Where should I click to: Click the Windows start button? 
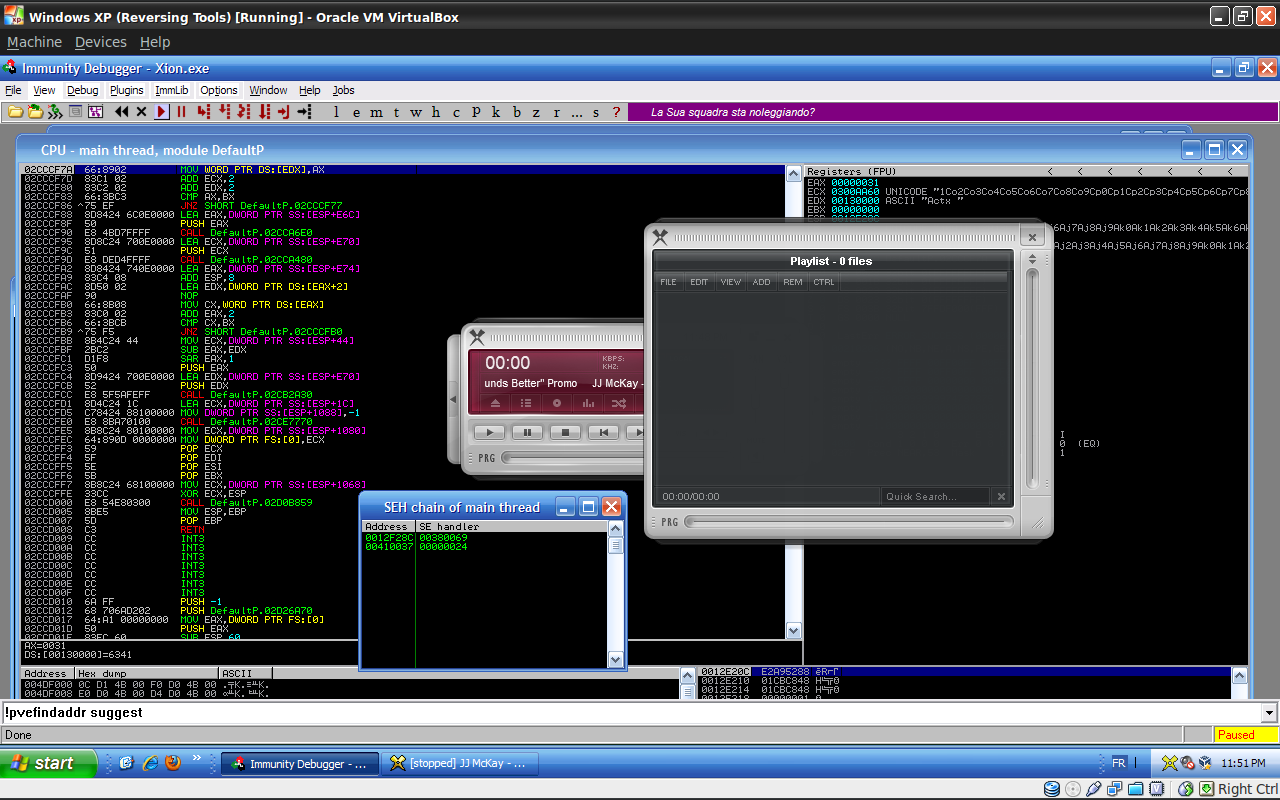(x=49, y=763)
